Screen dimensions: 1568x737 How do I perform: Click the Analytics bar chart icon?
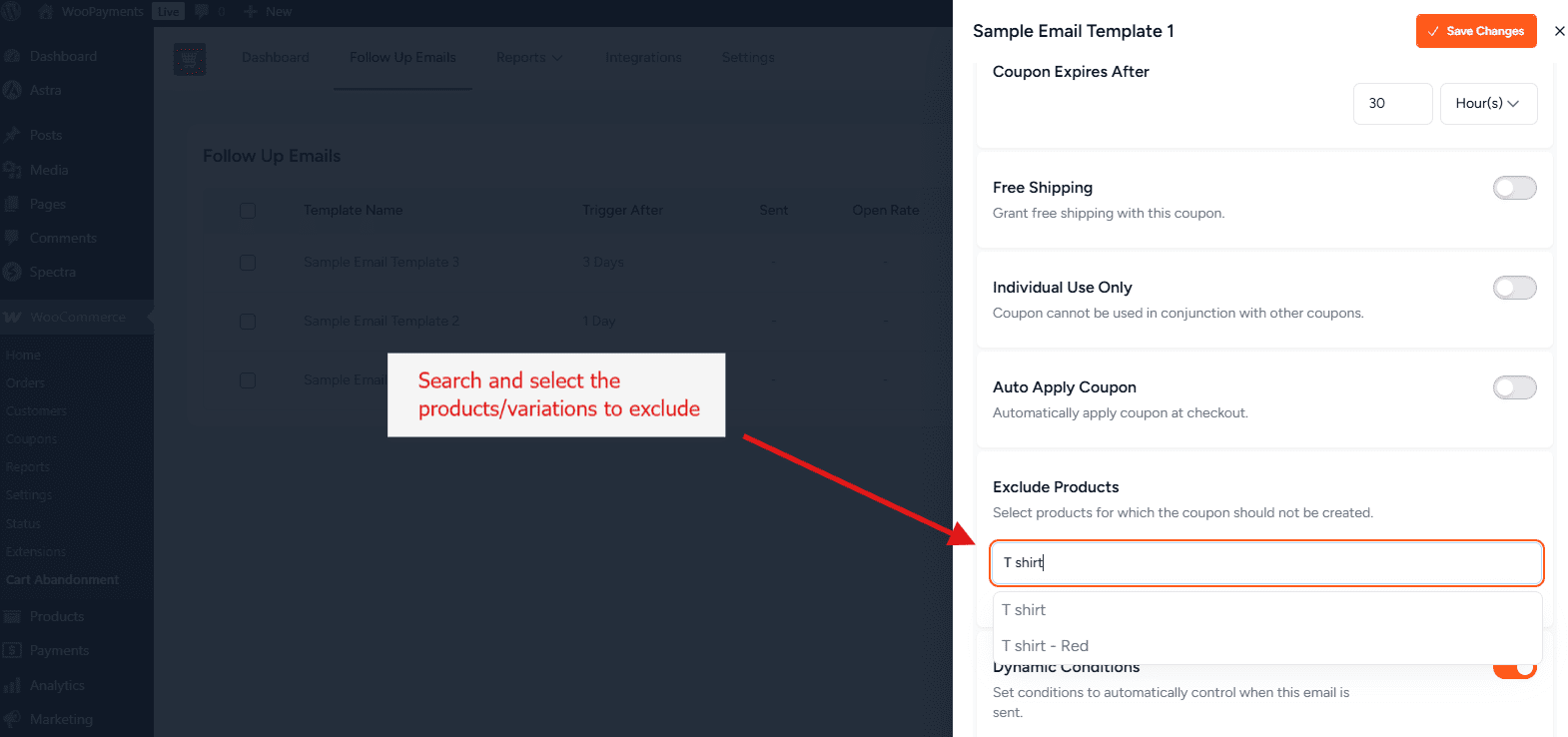click(x=12, y=685)
